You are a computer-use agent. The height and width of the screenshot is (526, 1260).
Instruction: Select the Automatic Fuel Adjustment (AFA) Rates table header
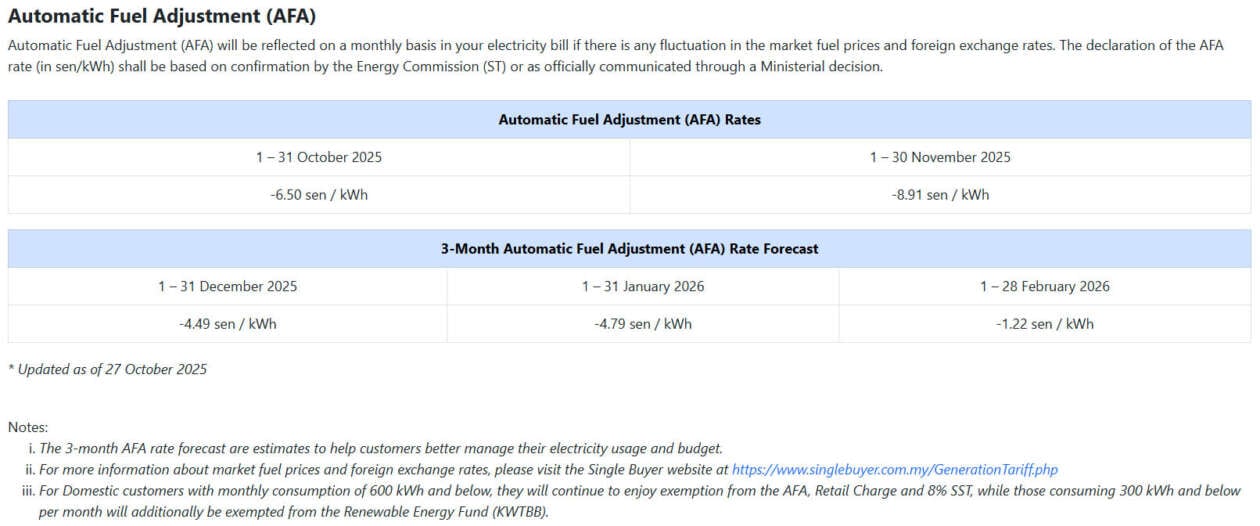pyautogui.click(x=629, y=120)
